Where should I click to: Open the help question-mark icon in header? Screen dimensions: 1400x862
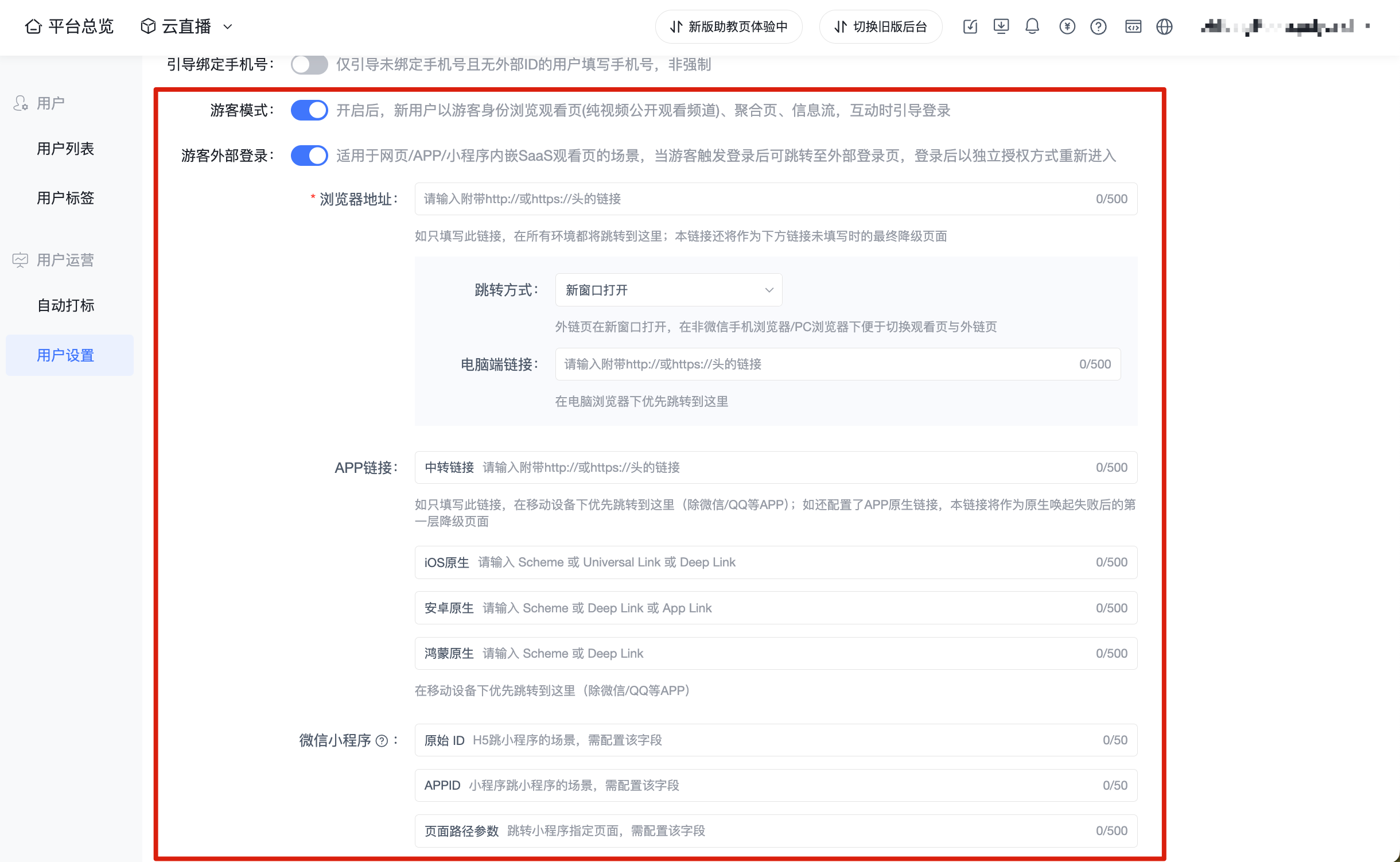pyautogui.click(x=1098, y=26)
